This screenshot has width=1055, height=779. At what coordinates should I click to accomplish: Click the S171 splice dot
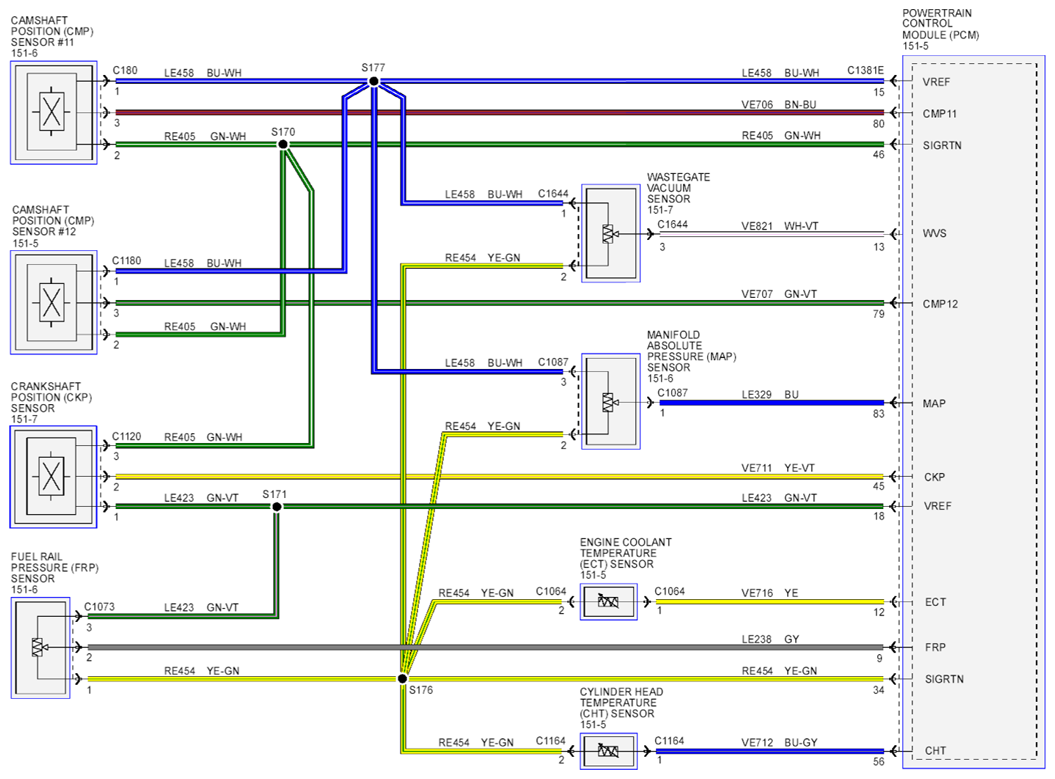[x=277, y=506]
